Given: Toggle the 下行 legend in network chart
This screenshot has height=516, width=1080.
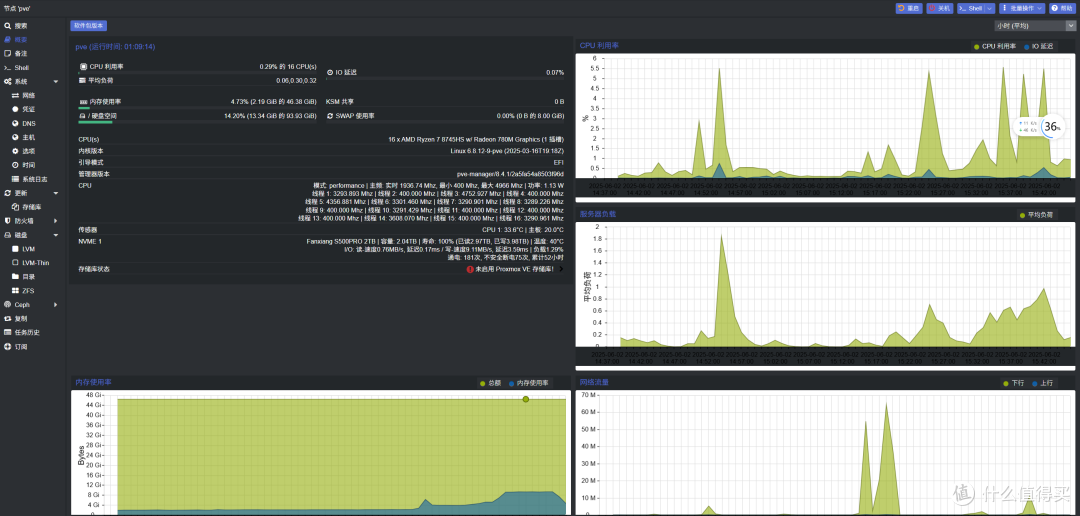Looking at the screenshot, I should 1016,383.
